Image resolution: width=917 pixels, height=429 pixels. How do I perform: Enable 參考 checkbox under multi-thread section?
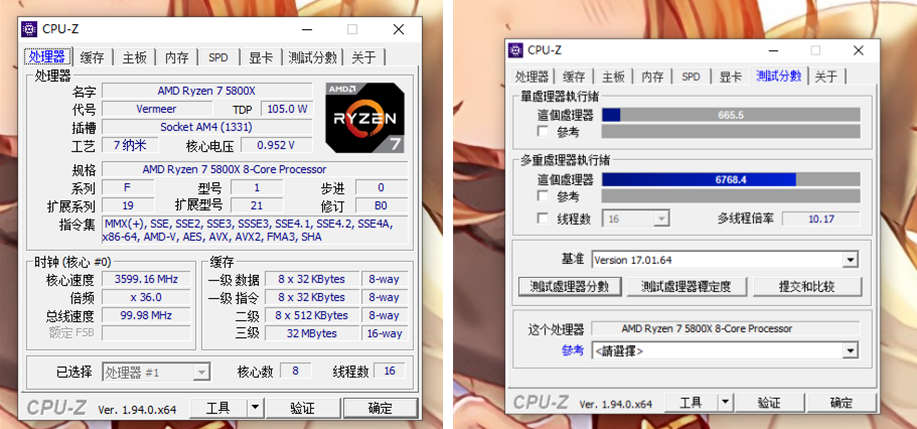pos(543,196)
